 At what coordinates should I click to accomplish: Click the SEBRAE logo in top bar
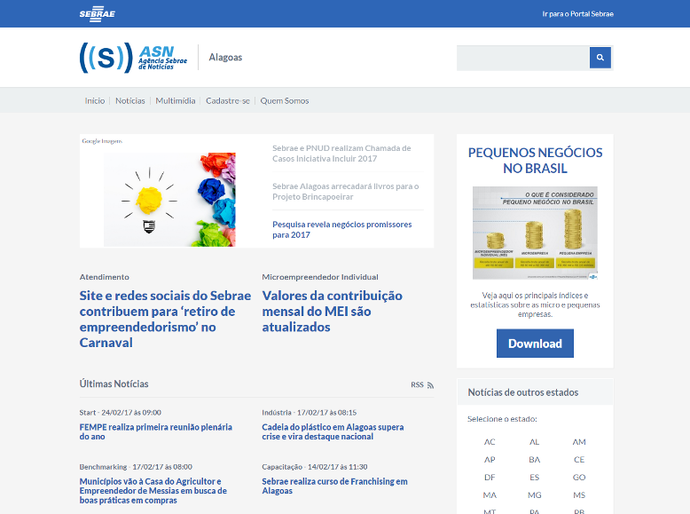(97, 14)
